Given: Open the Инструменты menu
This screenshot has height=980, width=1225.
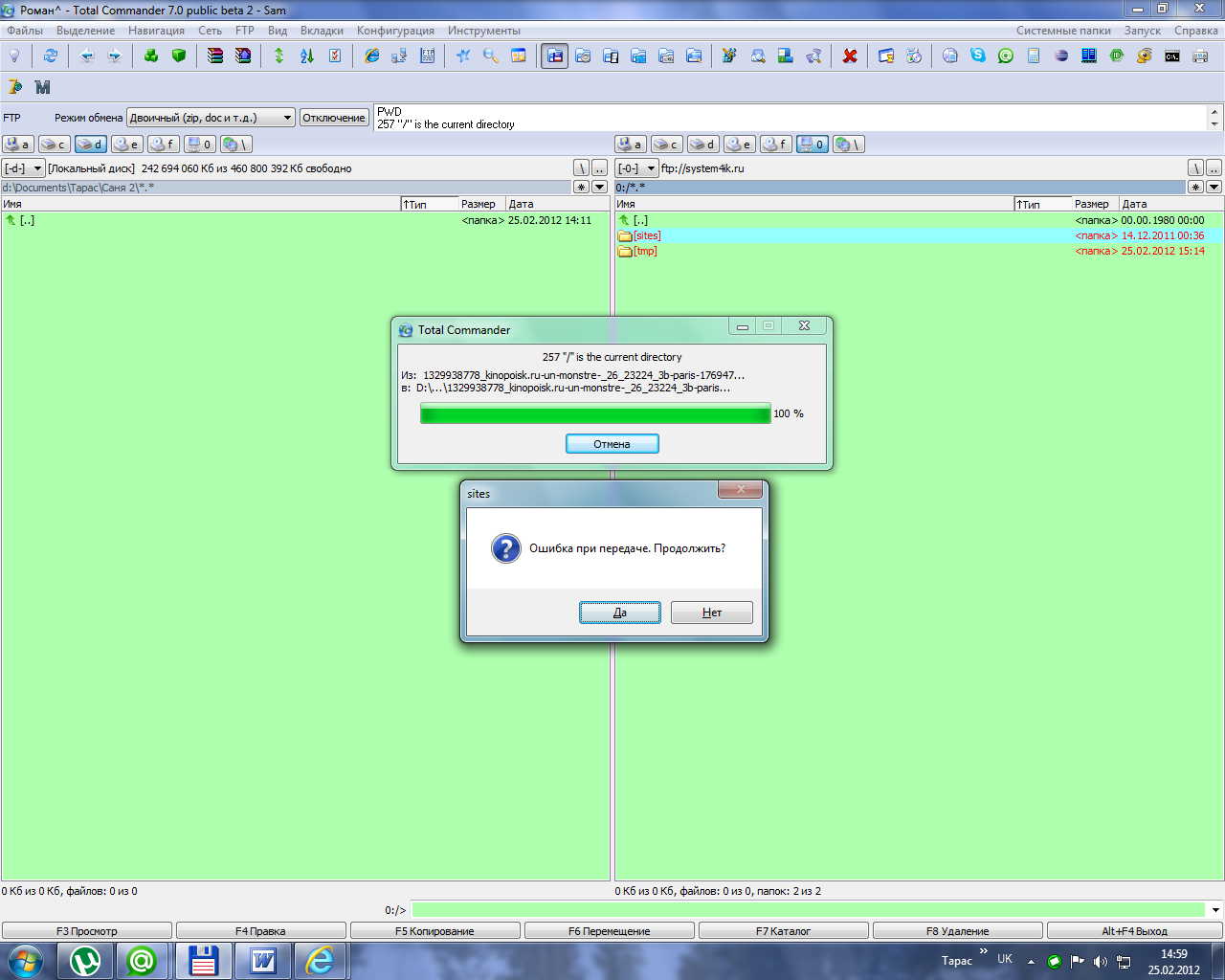Looking at the screenshot, I should coord(484,31).
